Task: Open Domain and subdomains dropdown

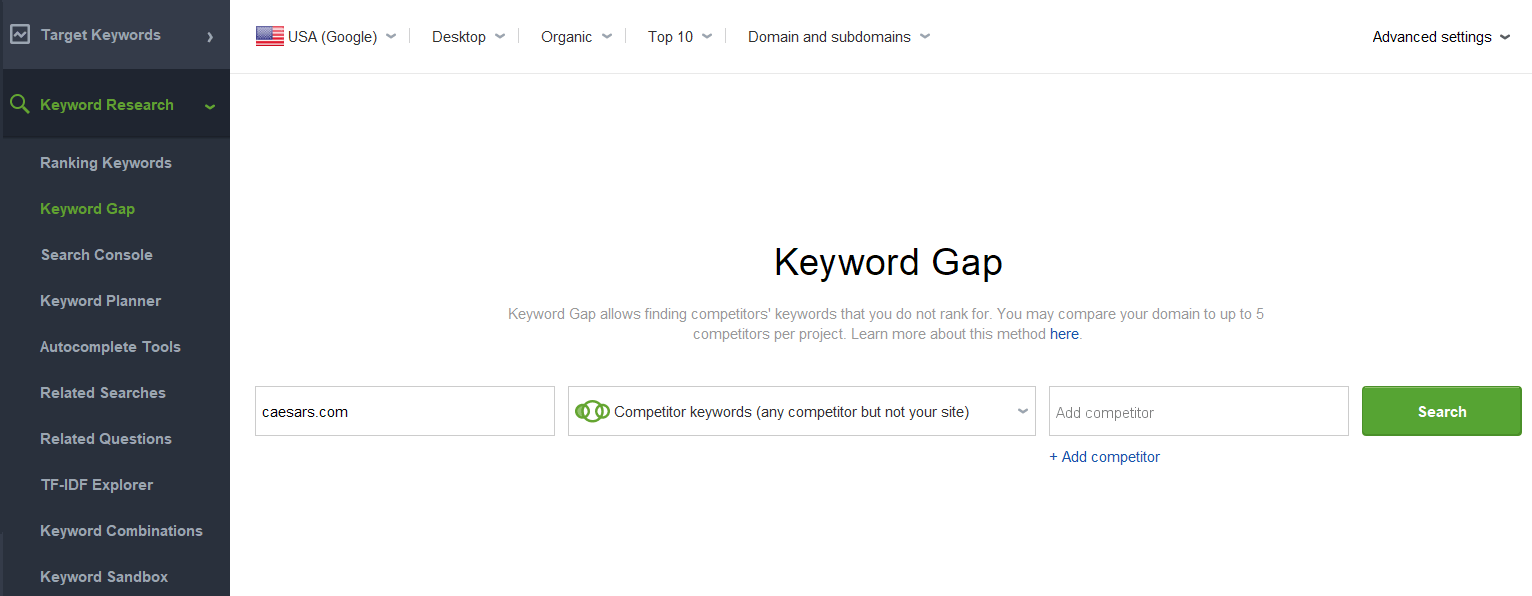Action: tap(838, 37)
